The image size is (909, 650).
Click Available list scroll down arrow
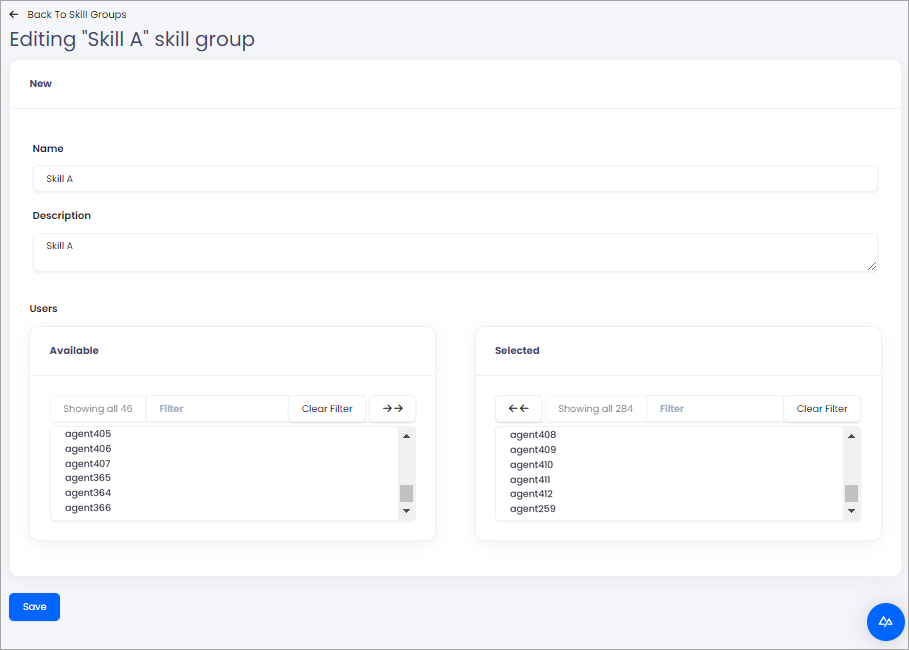tap(406, 511)
